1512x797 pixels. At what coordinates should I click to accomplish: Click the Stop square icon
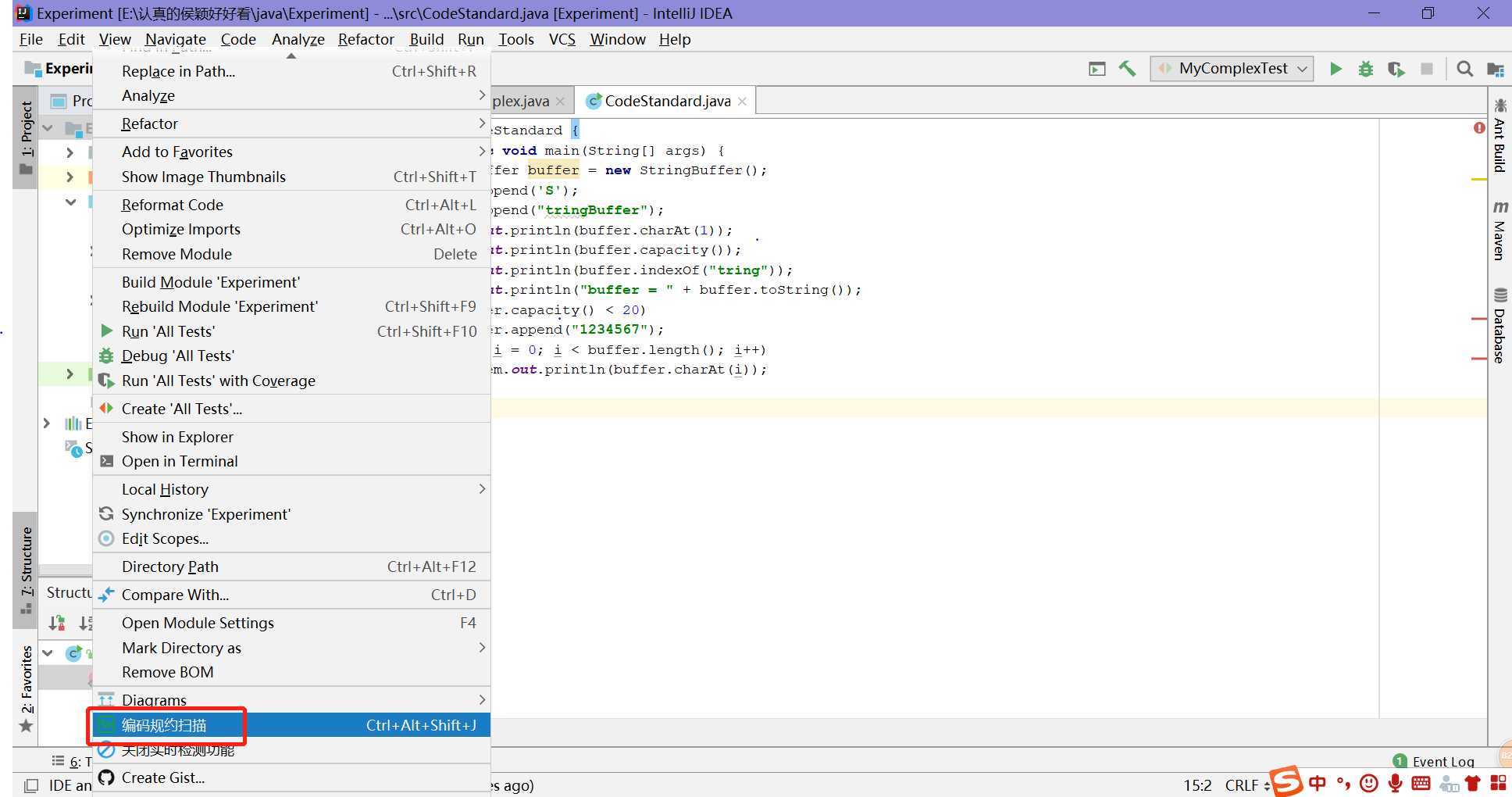1427,69
